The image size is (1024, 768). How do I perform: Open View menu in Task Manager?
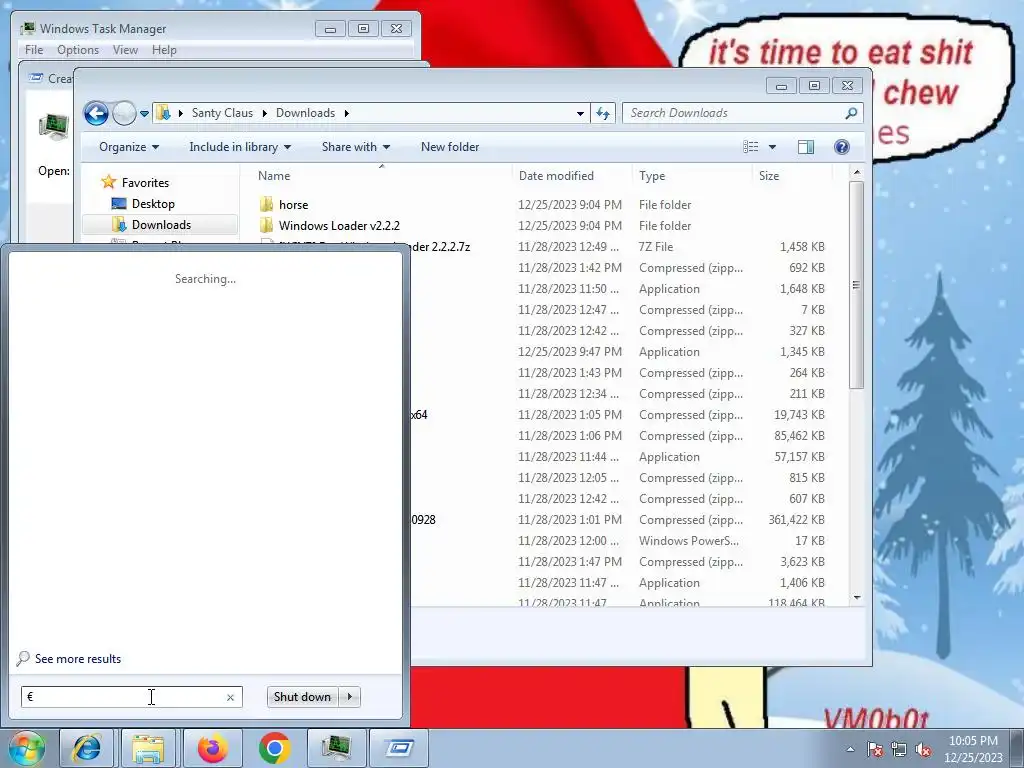click(125, 50)
